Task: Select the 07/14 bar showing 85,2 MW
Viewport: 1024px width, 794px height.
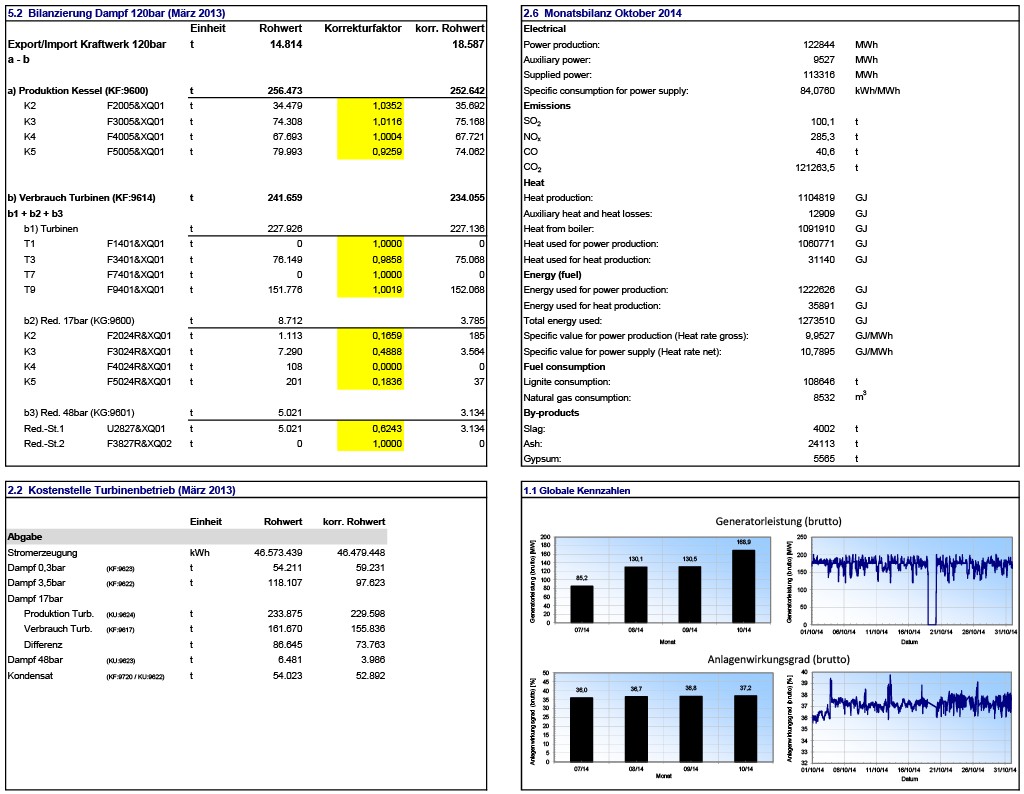Action: 581,604
